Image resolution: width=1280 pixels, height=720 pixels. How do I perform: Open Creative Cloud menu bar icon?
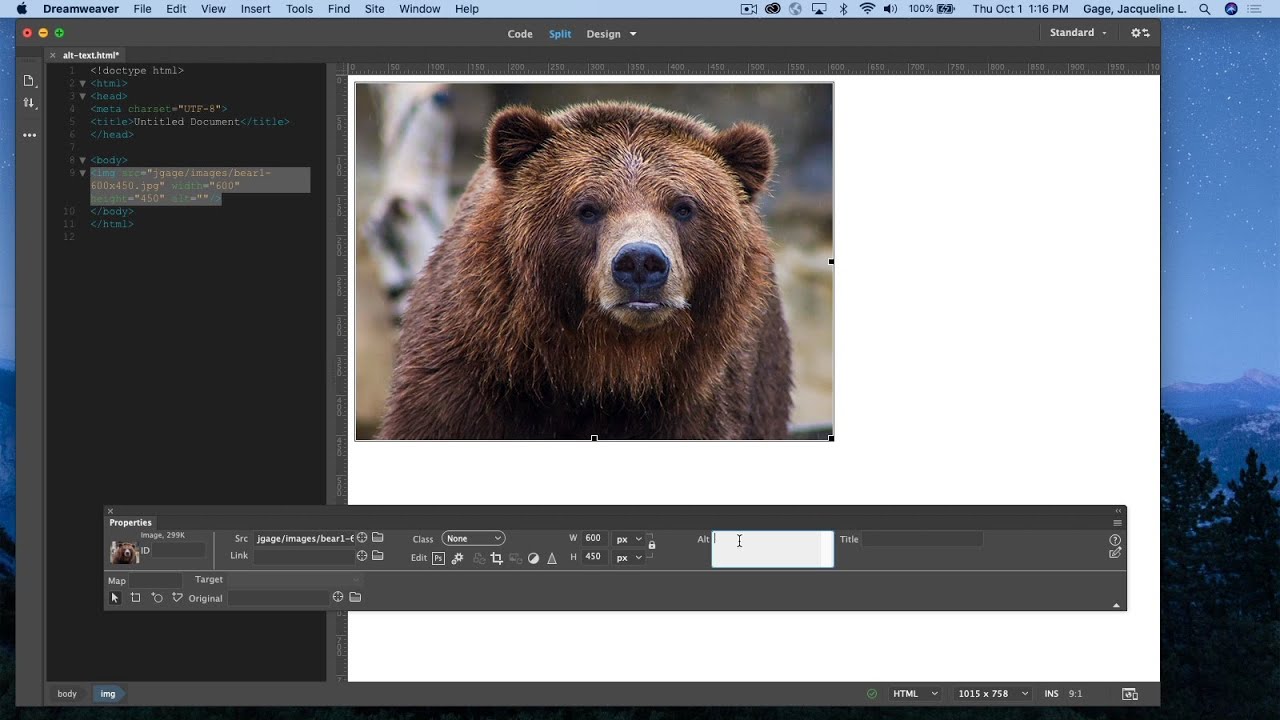click(773, 9)
